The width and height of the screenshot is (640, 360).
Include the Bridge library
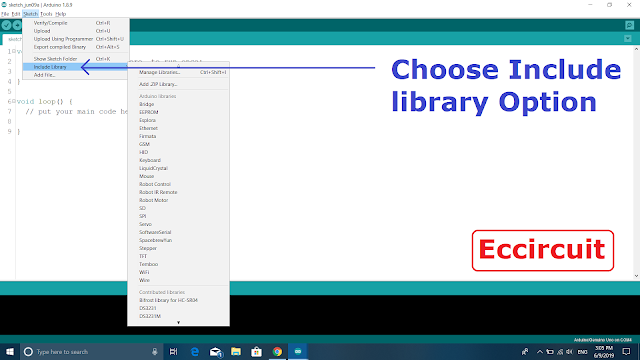point(178,104)
